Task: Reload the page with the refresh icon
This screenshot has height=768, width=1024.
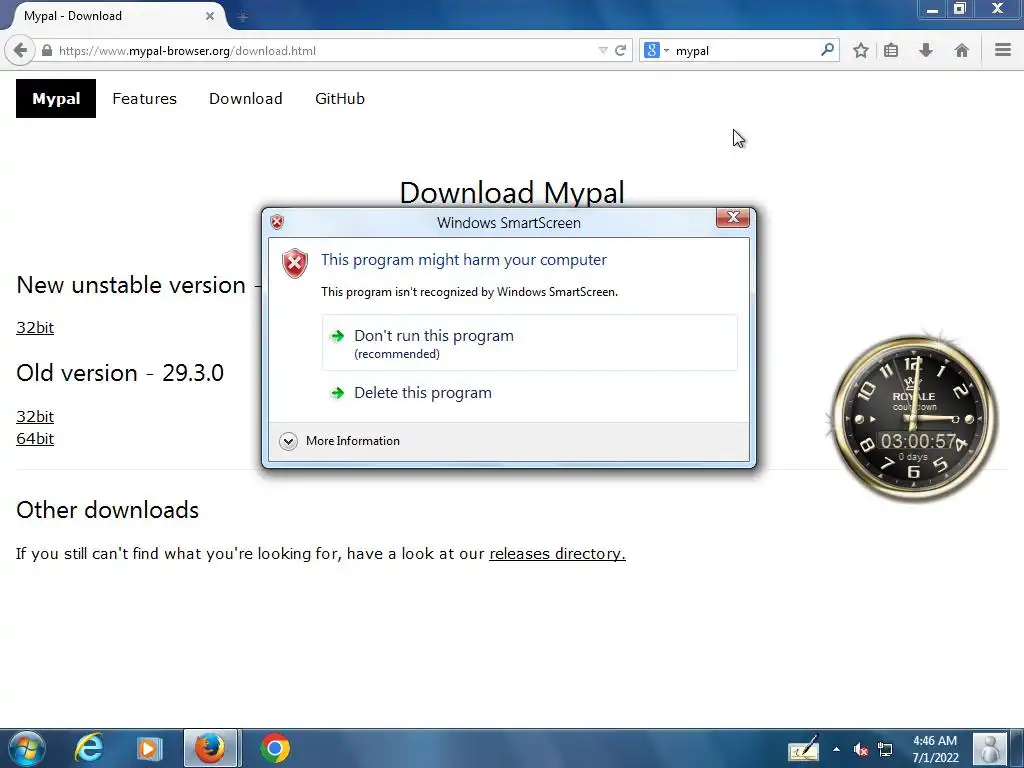Action: (x=620, y=50)
